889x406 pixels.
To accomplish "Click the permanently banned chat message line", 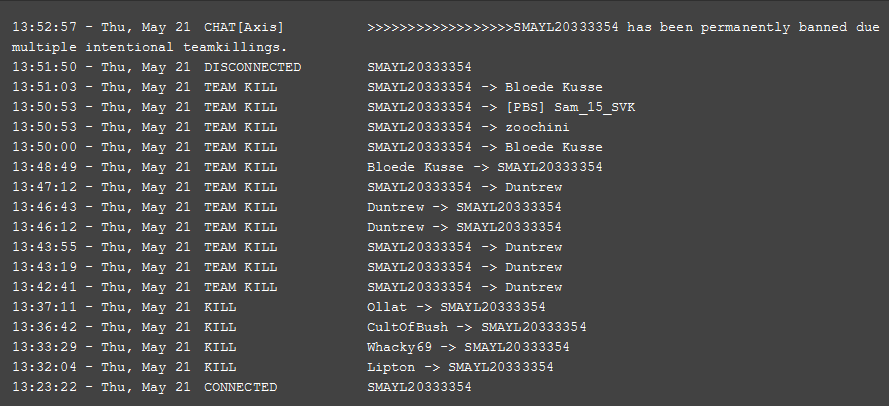I will (446, 37).
